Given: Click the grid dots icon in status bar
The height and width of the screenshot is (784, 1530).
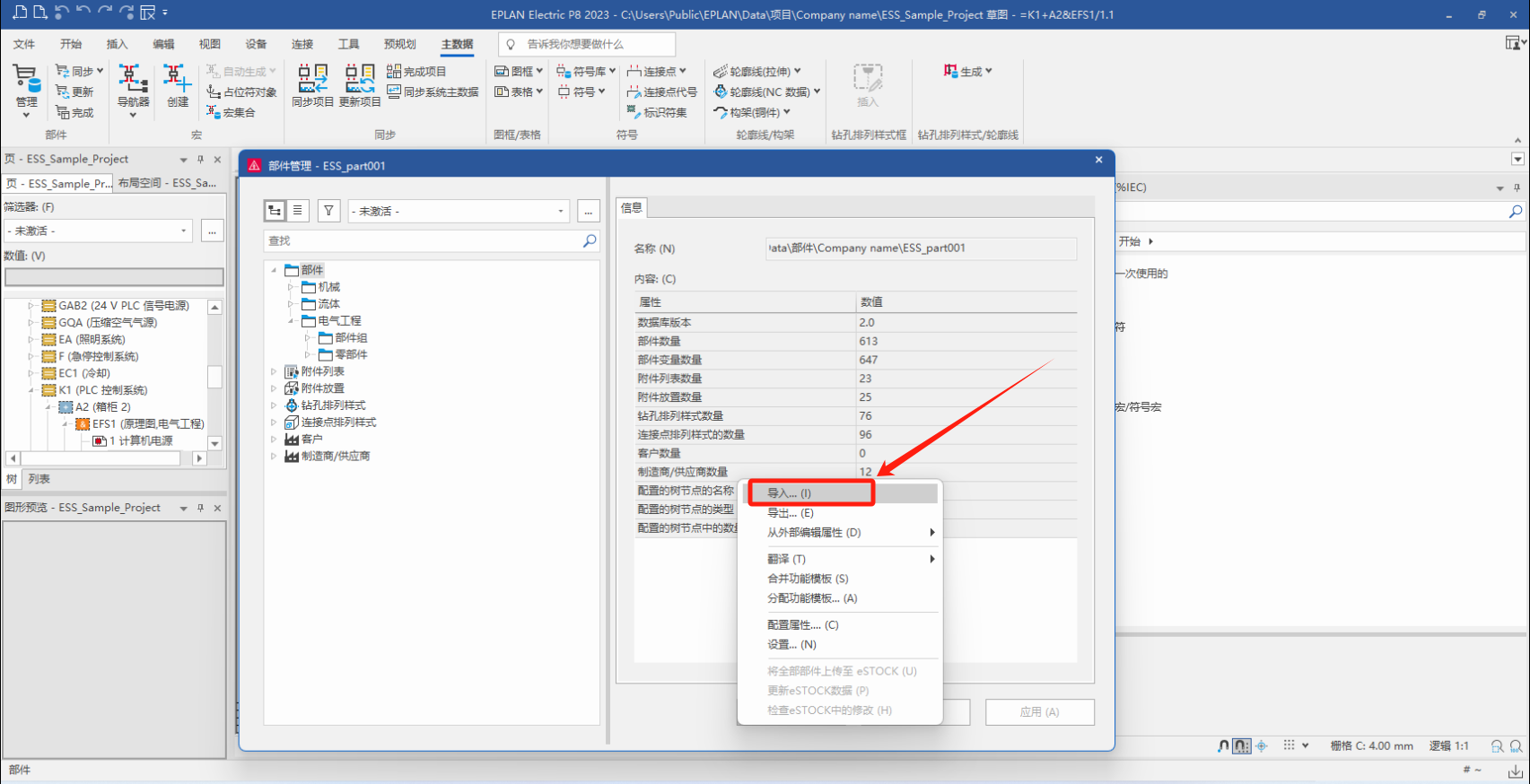Looking at the screenshot, I should click(1290, 745).
